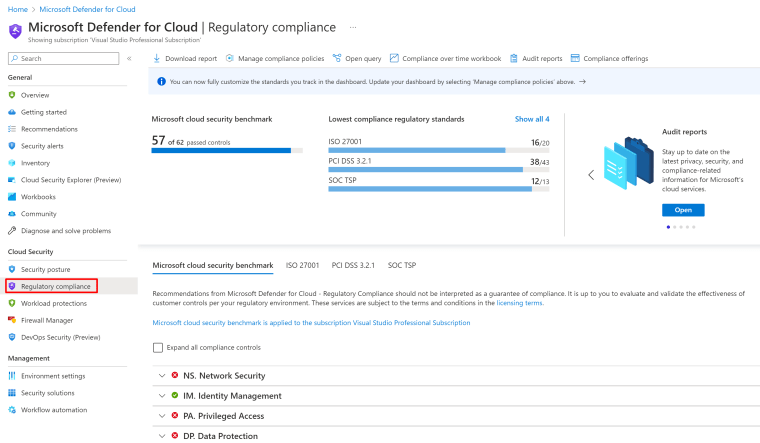Click the Security alerts shield icon
This screenshot has height=443, width=760.
[x=12, y=145]
